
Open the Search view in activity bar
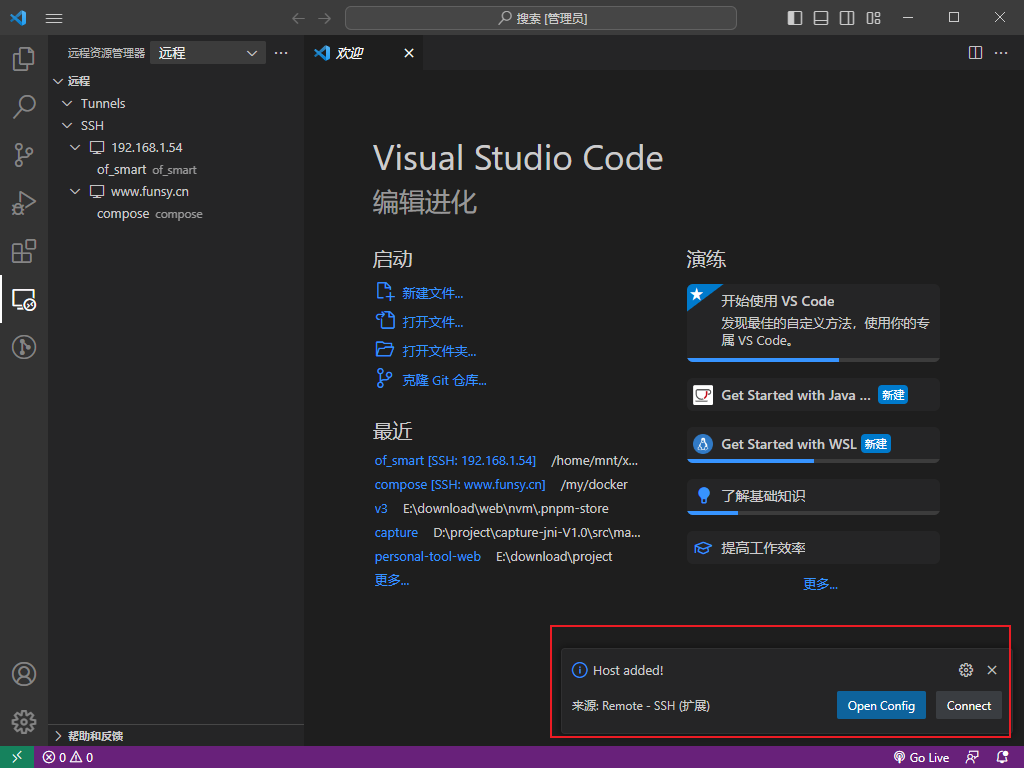(24, 106)
